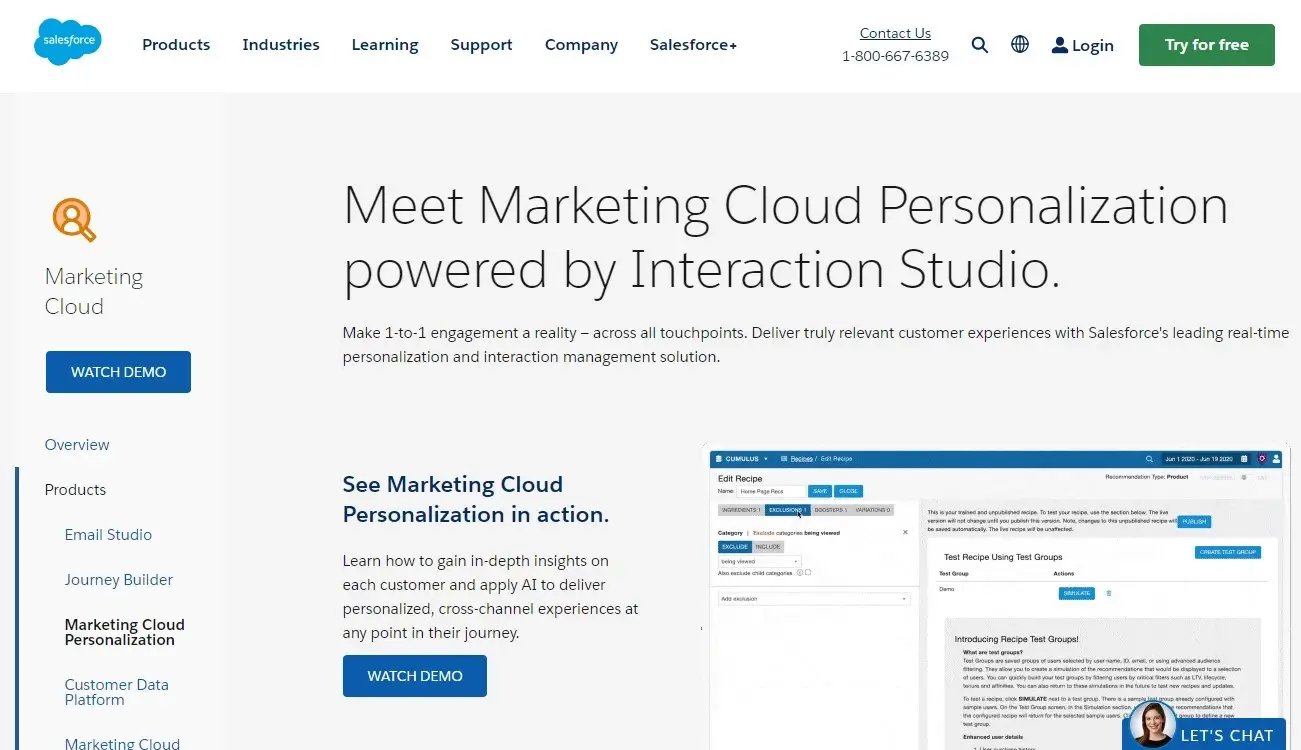This screenshot has height=750, width=1301.
Task: Click the sidebar WATCH DEMO button
Action: pos(118,372)
